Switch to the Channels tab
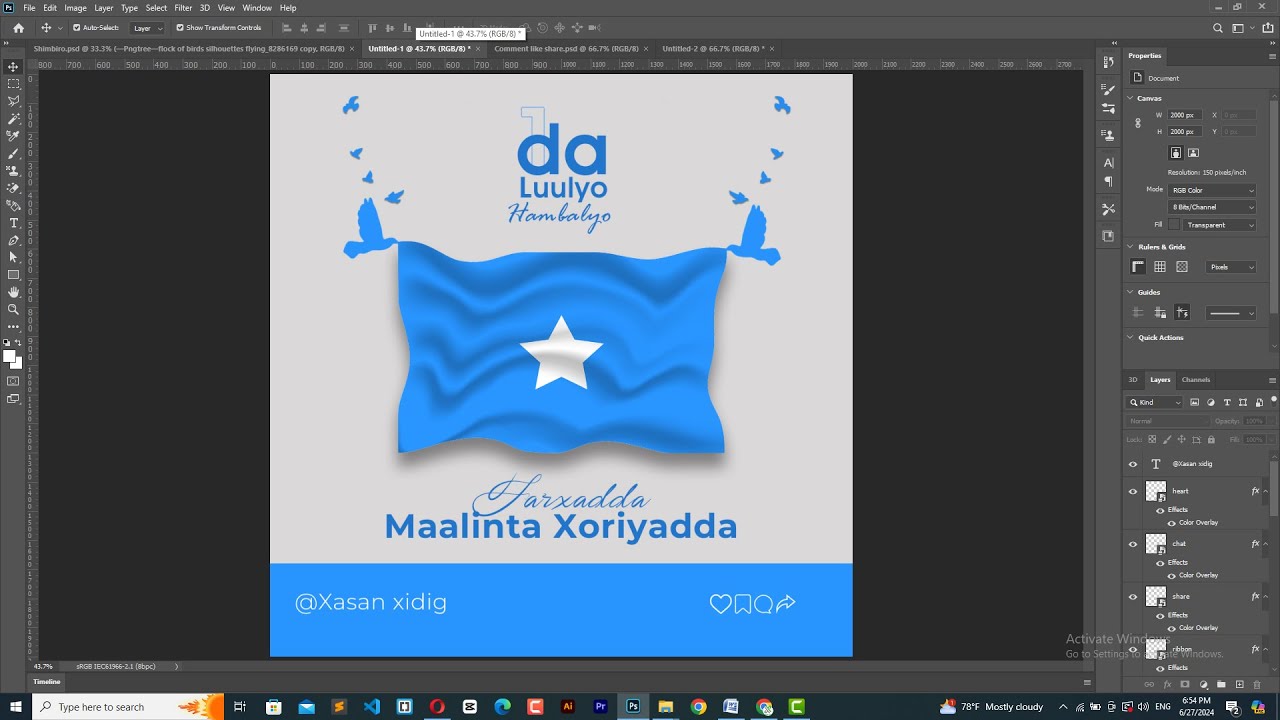 [x=1196, y=380]
